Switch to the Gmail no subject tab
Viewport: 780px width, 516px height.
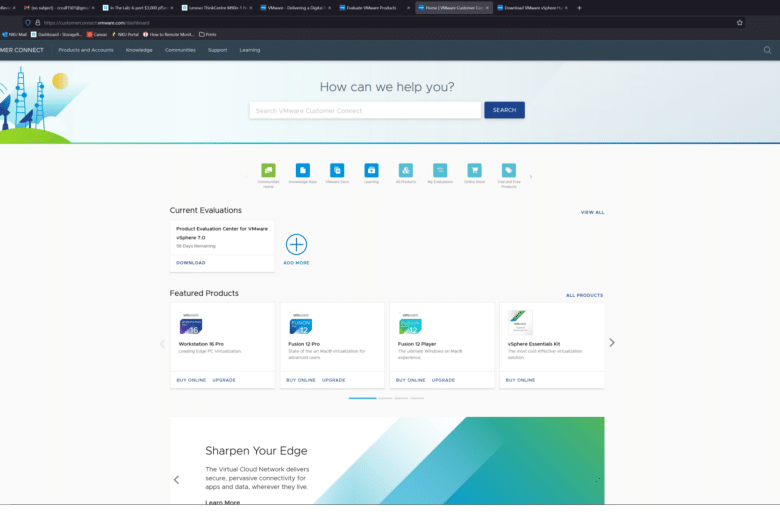[x=59, y=8]
